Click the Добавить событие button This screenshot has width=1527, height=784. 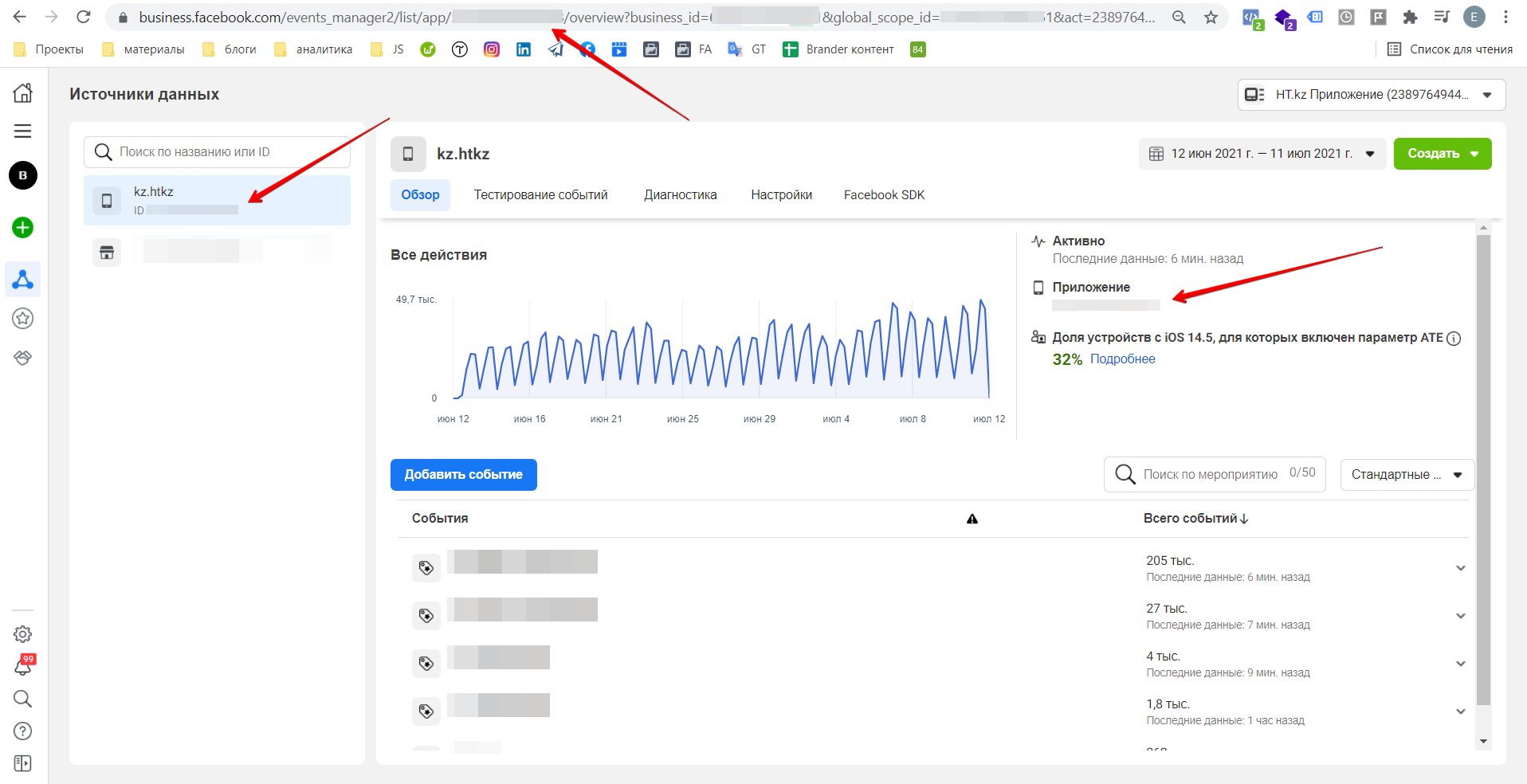463,475
